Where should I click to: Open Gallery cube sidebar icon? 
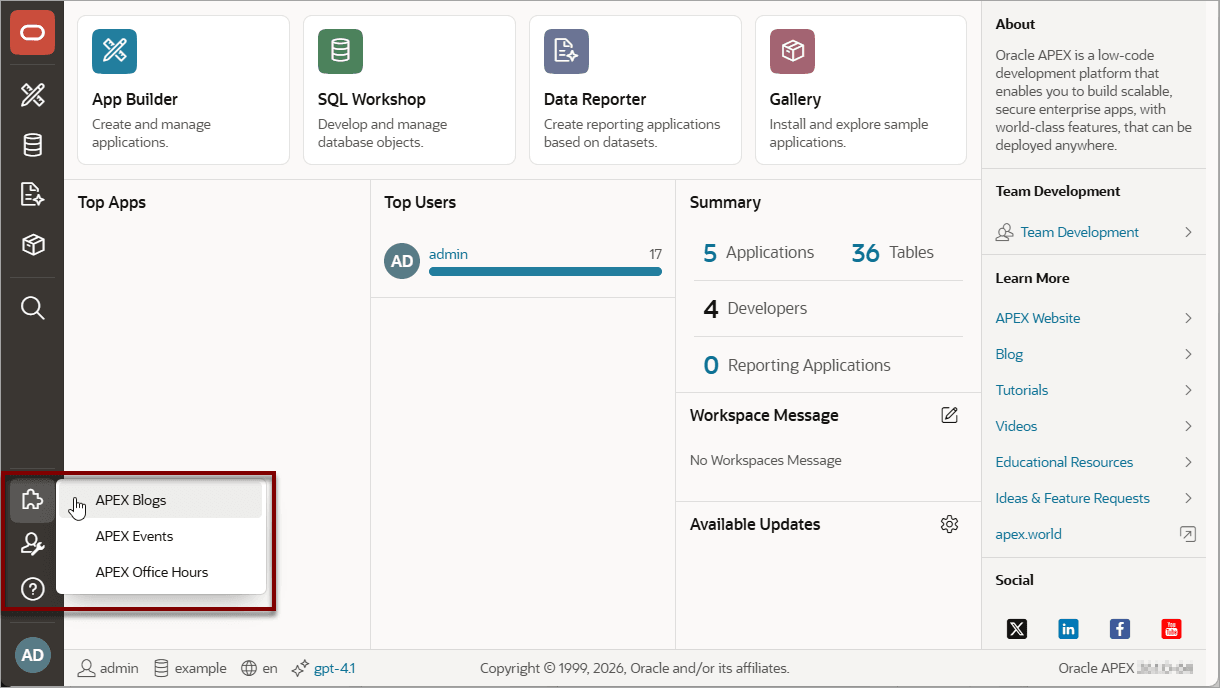[x=32, y=245]
